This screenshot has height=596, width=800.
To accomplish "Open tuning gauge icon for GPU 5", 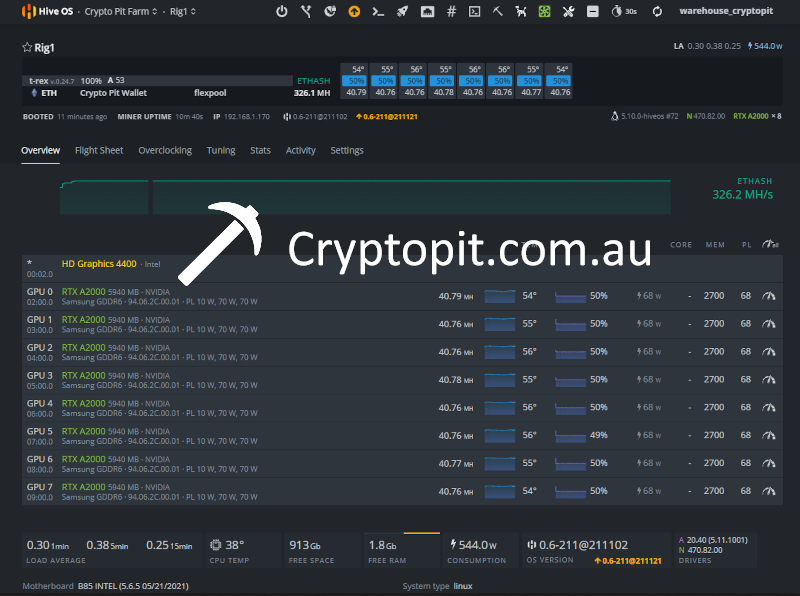I will coord(769,435).
